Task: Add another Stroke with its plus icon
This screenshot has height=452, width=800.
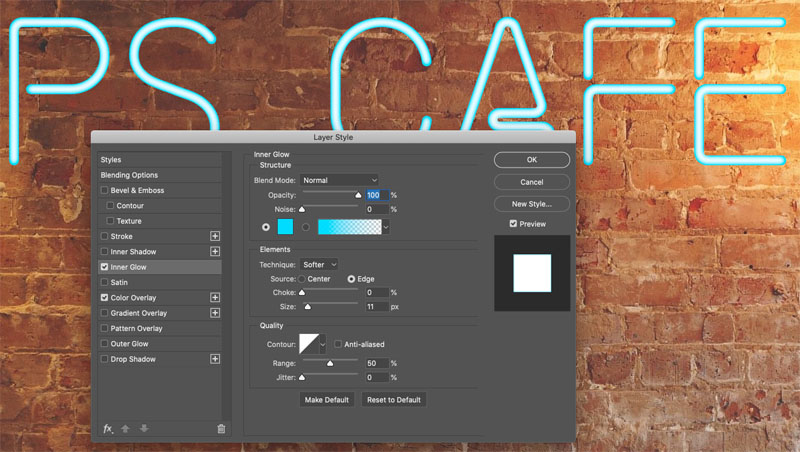Action: point(215,236)
